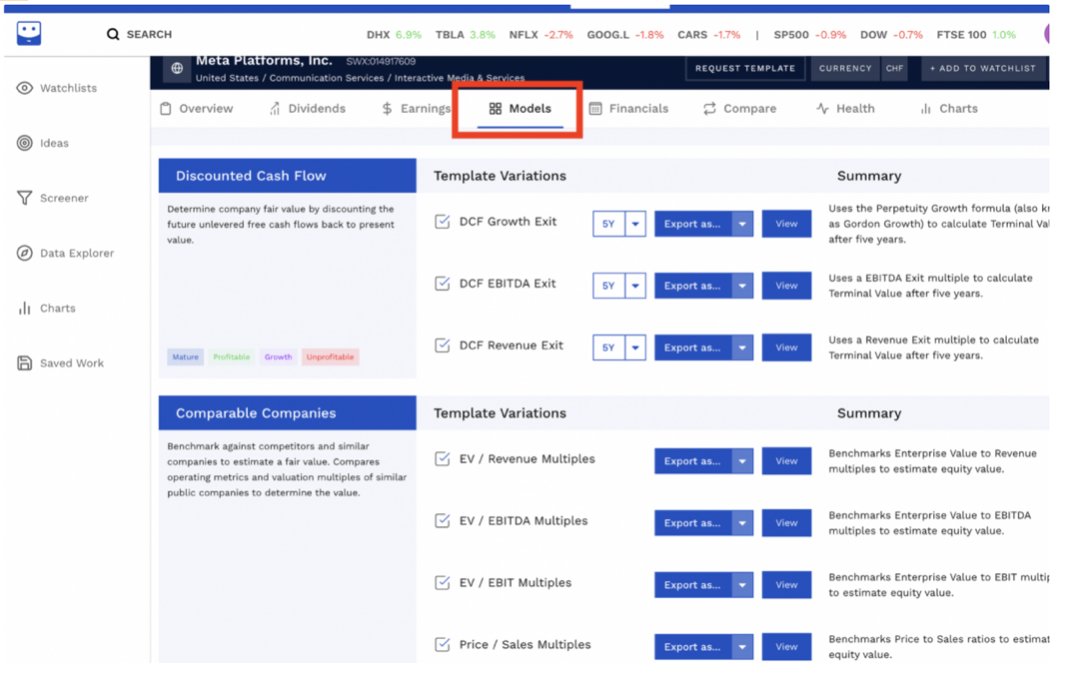Open Saved Work in the sidebar
This screenshot has width=1078, height=678.
[x=60, y=363]
